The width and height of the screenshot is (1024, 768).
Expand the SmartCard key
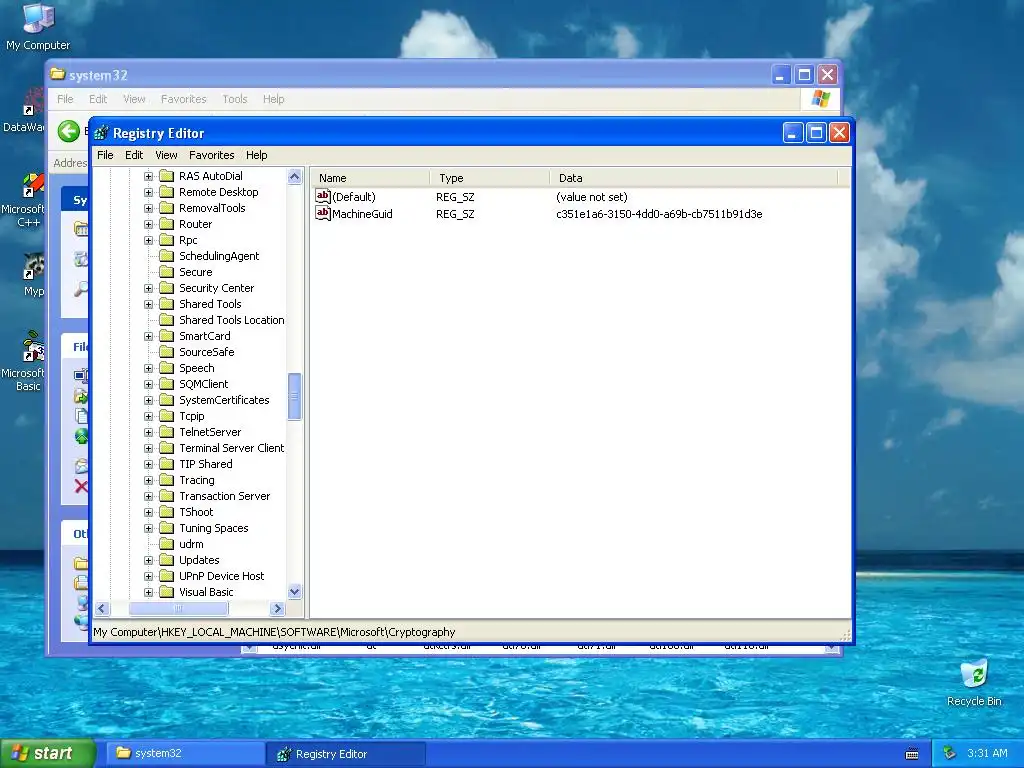point(148,336)
